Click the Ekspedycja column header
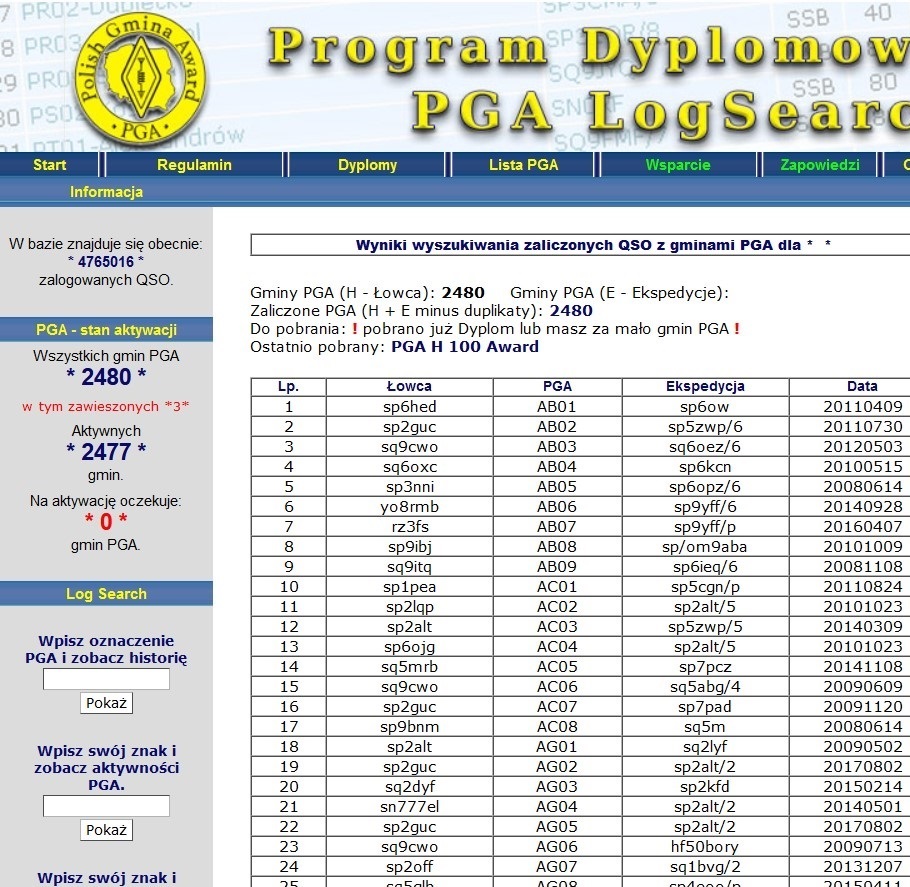Screen dimensions: 910x887 click(705, 386)
